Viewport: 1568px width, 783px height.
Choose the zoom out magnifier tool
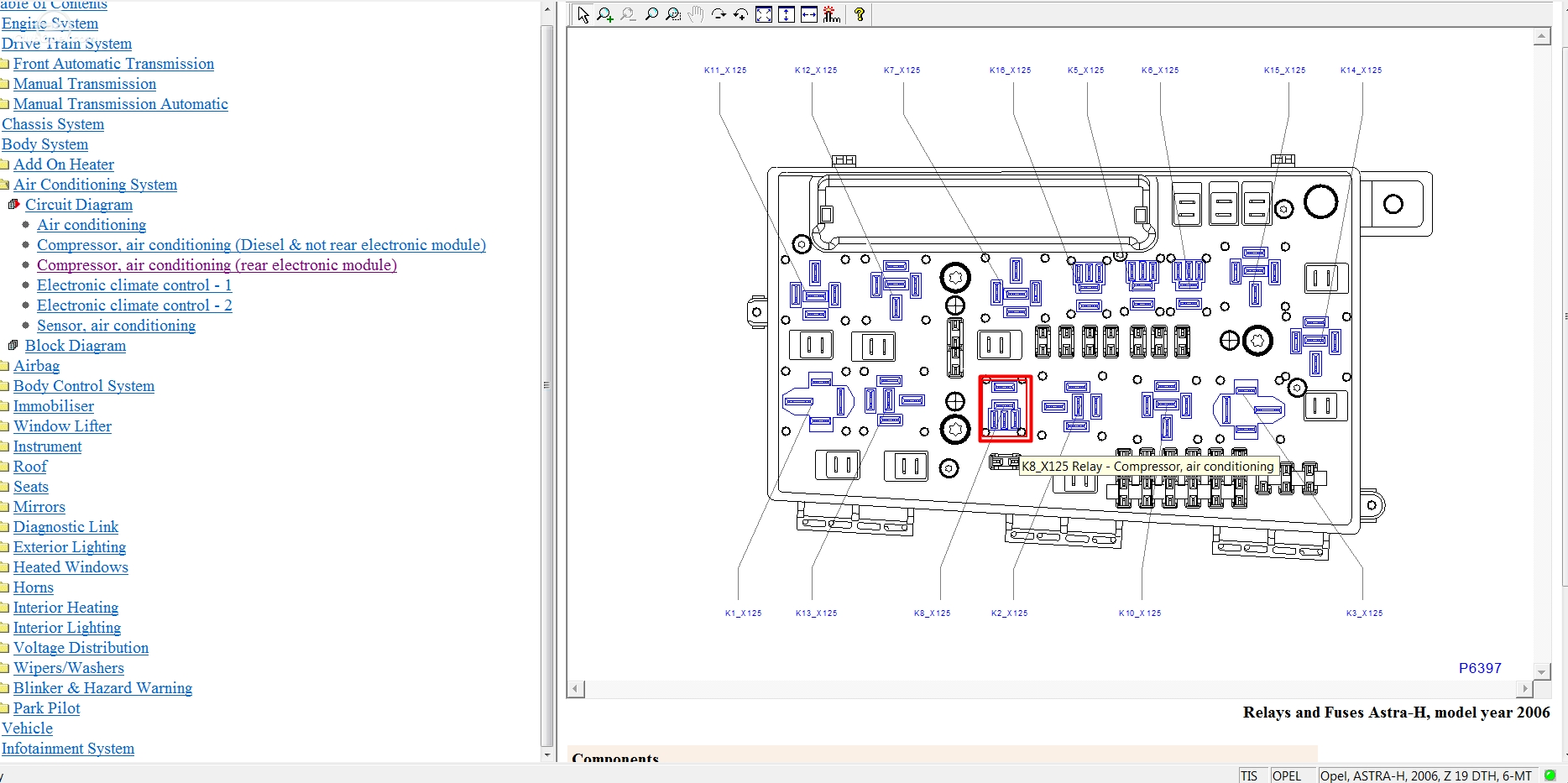pyautogui.click(x=628, y=15)
